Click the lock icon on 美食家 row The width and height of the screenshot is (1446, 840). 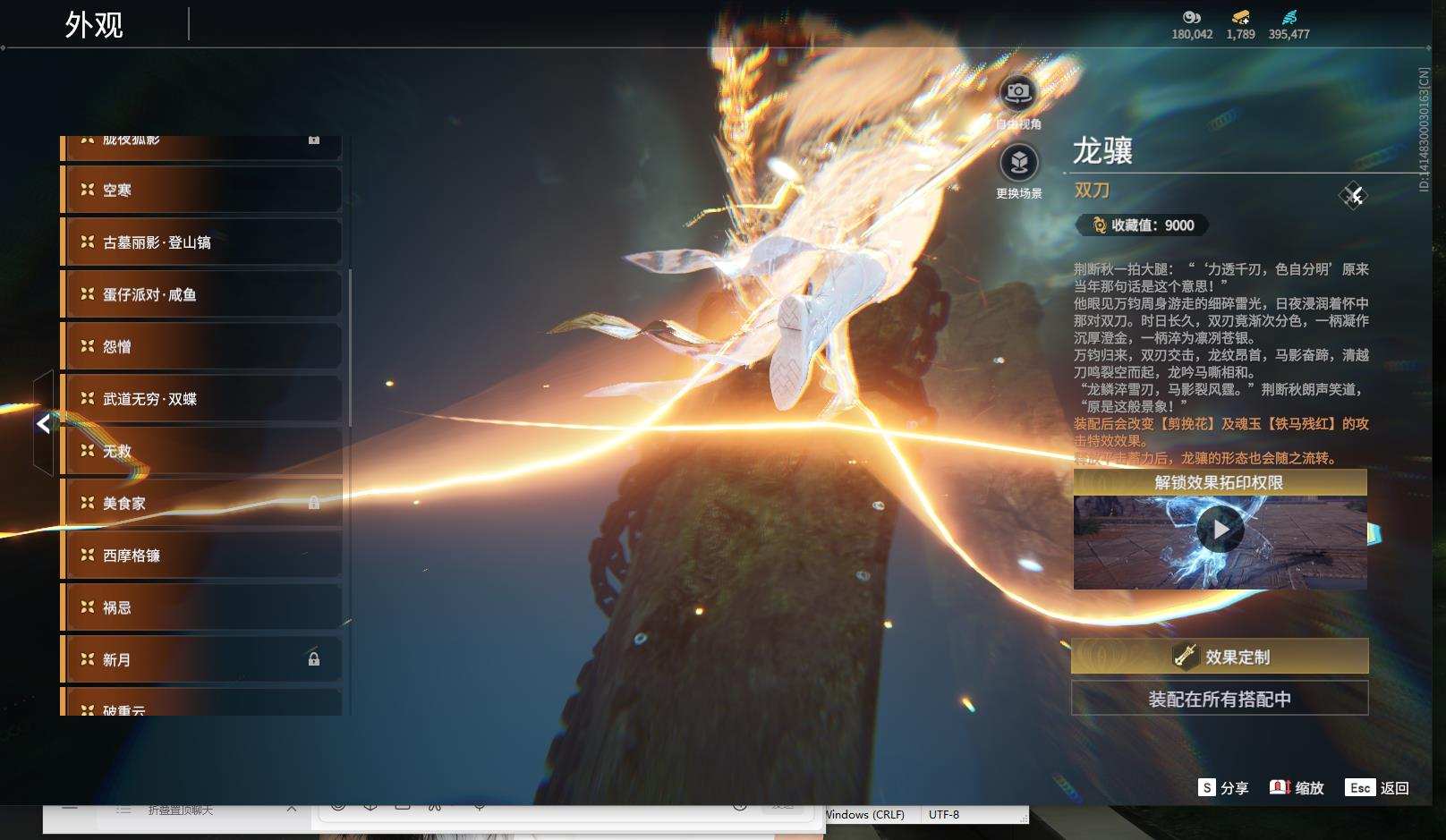314,503
